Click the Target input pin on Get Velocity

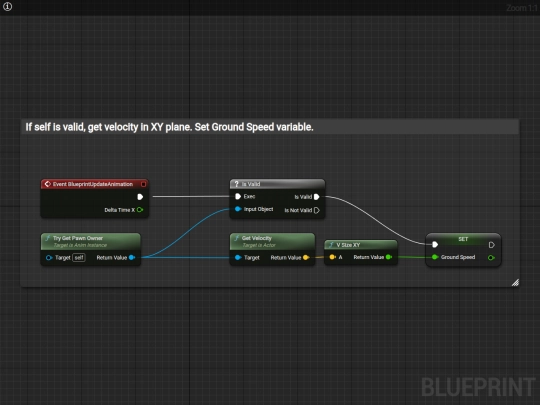tap(238, 258)
